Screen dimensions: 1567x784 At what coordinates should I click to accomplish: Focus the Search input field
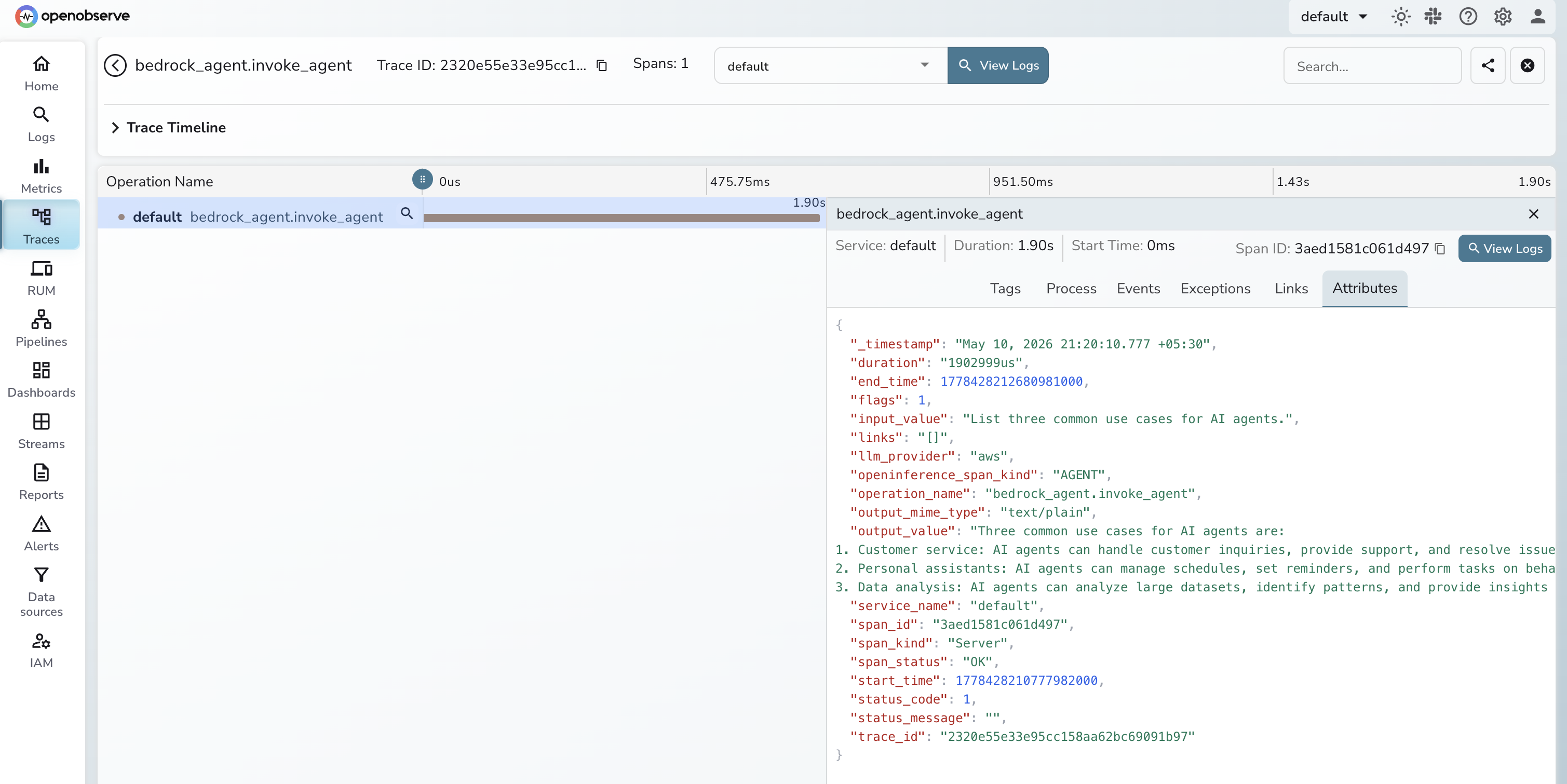[1372, 66]
